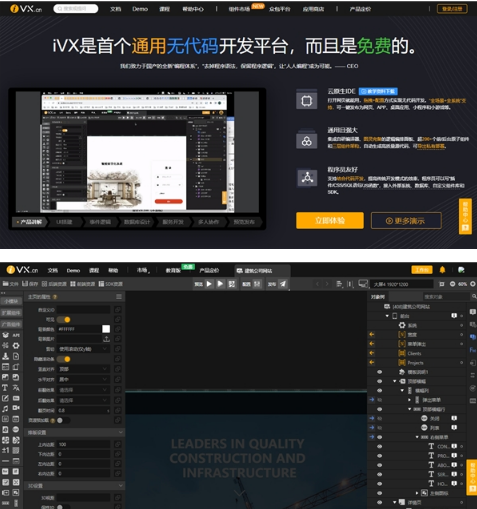Click the 立即体验 button on the homepage

click(x=330, y=220)
